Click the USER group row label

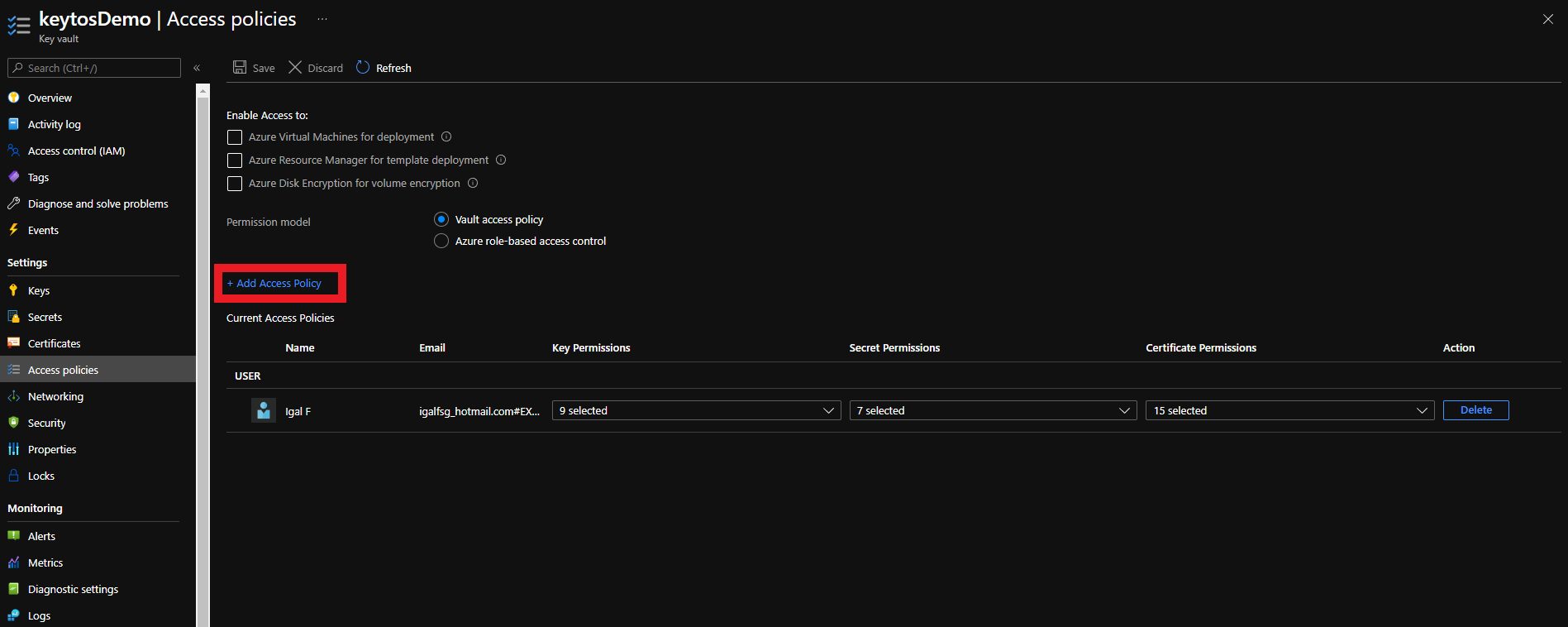pos(248,376)
